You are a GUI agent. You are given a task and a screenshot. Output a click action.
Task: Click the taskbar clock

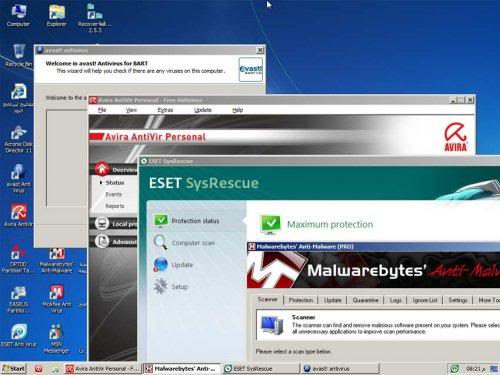click(475, 369)
